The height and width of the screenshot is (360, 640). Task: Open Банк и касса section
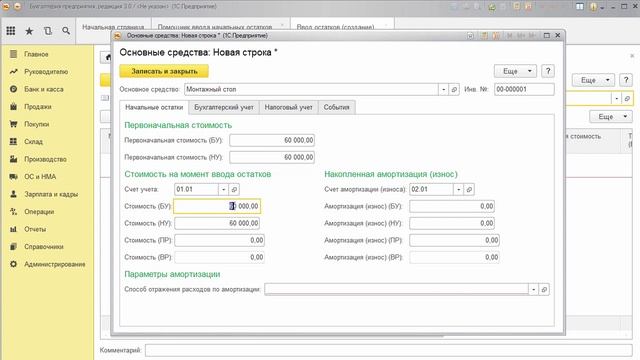pos(44,89)
